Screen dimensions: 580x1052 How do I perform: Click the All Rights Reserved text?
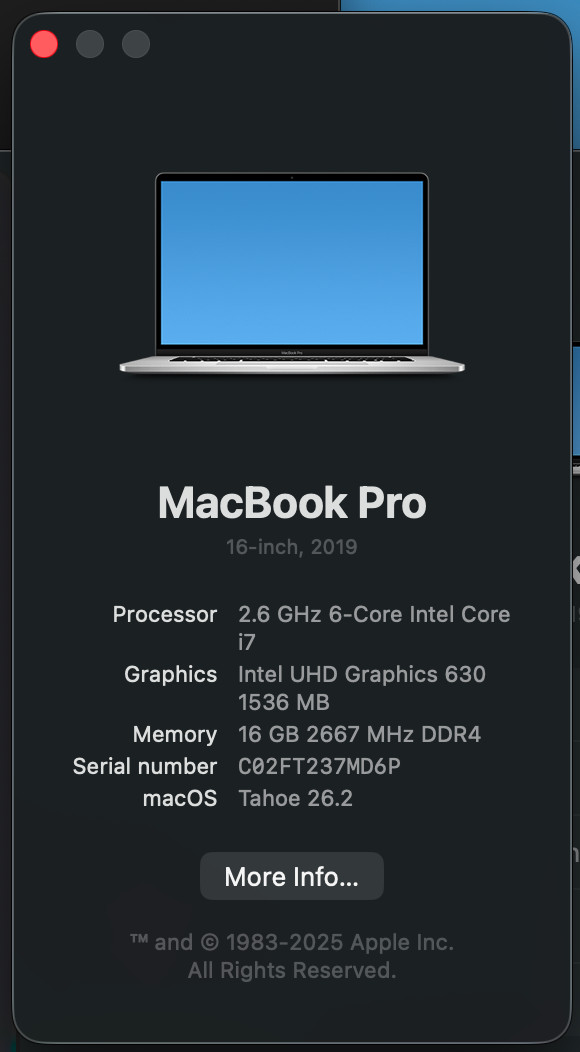pos(292,970)
